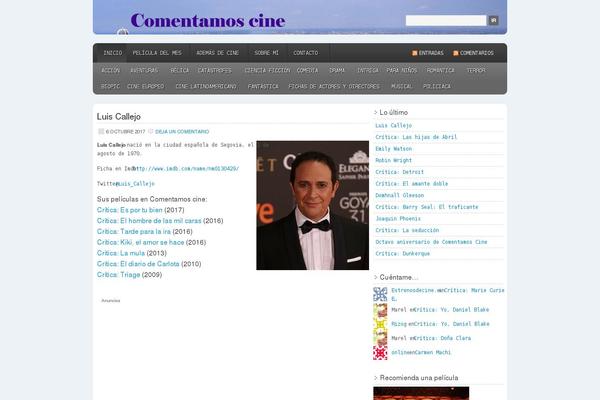Open Crítica: El diario de Carlota
This screenshot has width=600, height=400.
click(138, 264)
